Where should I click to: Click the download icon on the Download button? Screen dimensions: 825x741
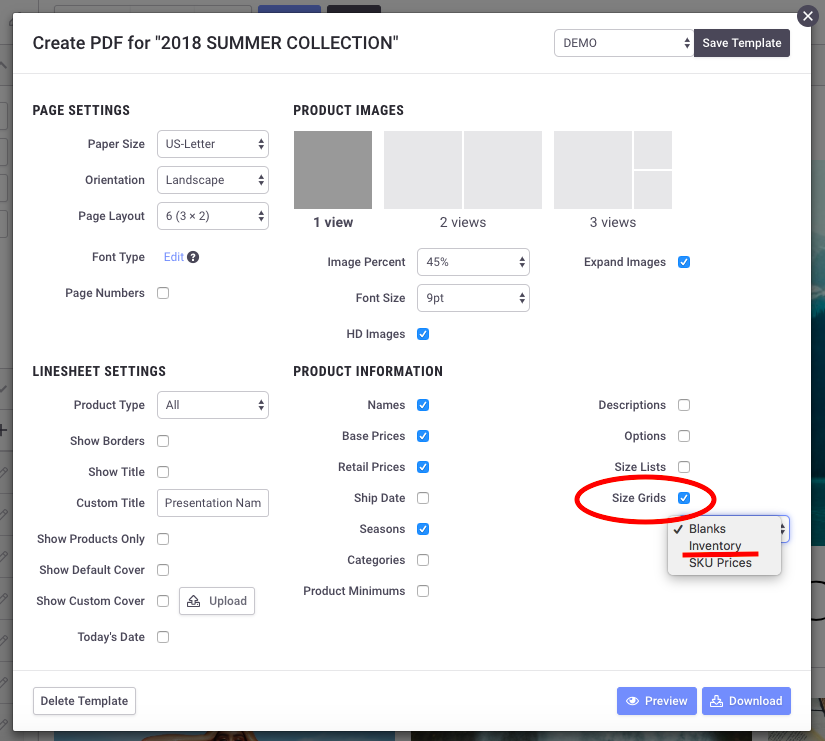click(x=717, y=701)
